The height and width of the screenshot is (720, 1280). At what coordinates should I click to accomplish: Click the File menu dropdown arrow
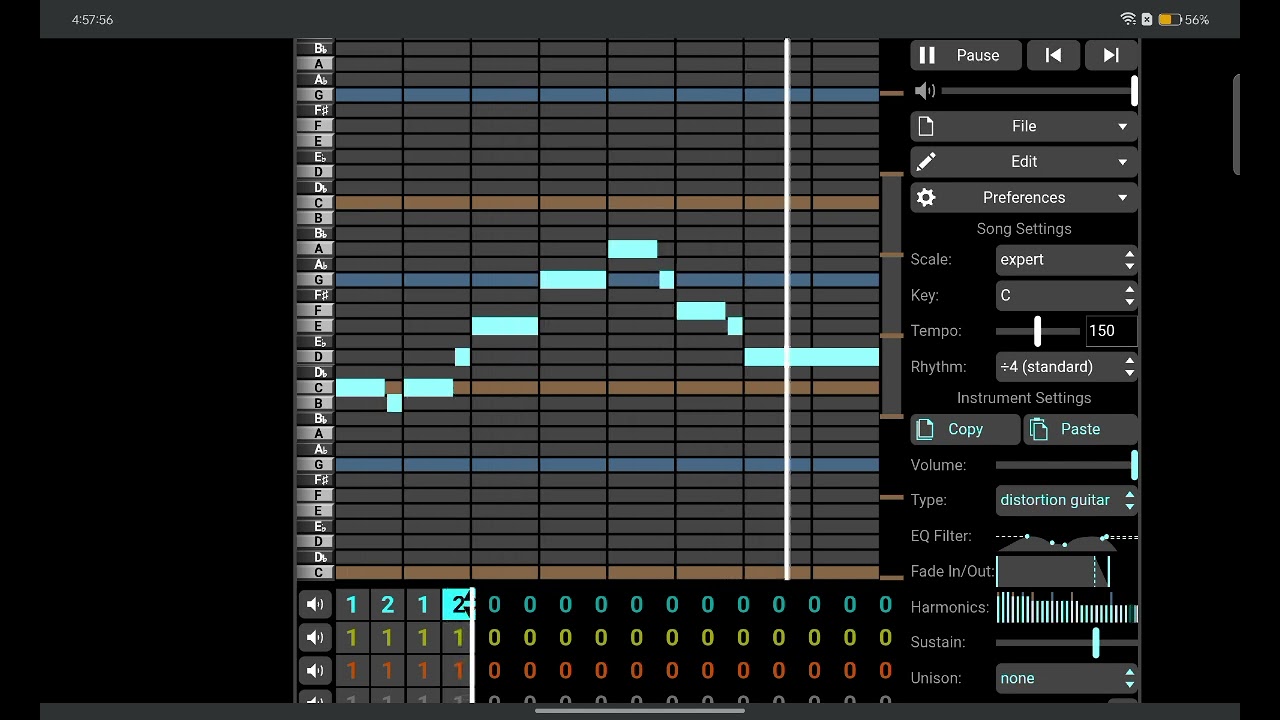pyautogui.click(x=1122, y=127)
